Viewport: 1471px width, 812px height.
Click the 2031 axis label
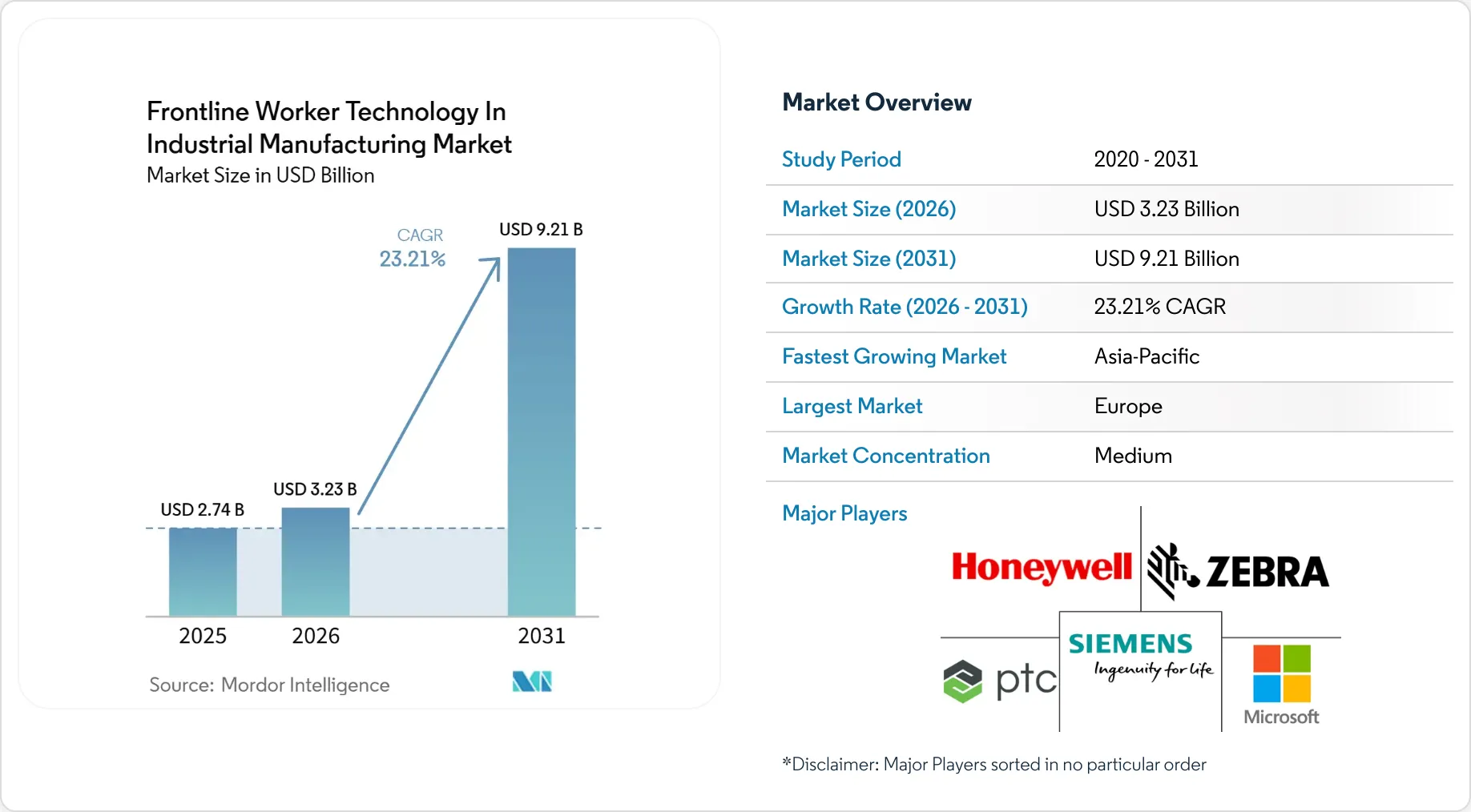point(542,636)
